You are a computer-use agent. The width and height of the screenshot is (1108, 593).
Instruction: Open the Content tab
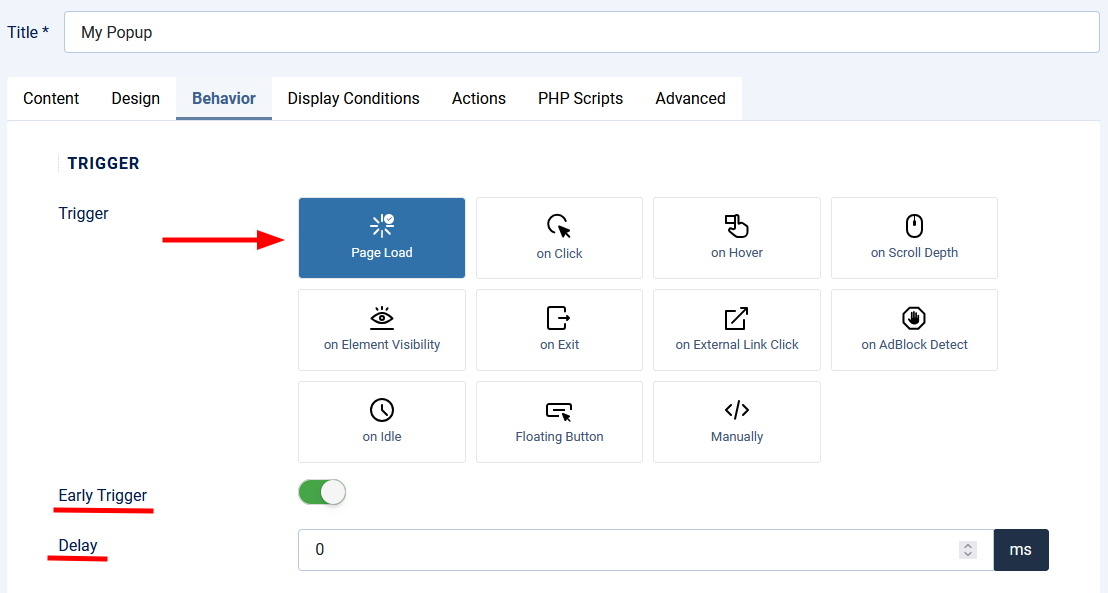pos(51,98)
